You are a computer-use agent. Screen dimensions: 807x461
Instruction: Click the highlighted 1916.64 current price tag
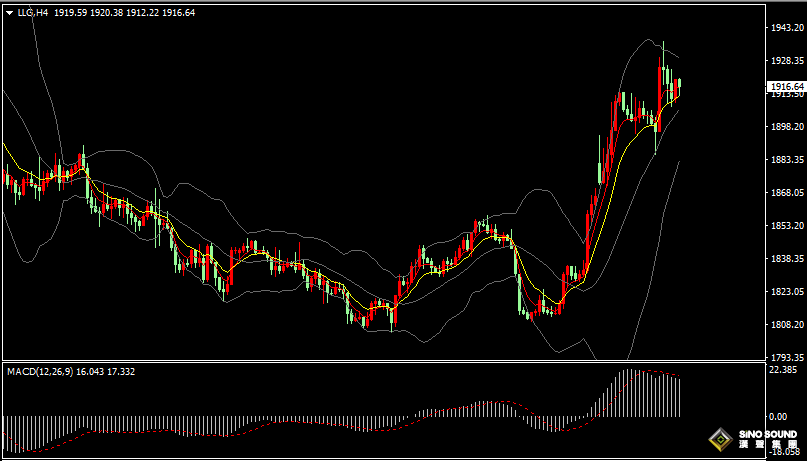786,87
